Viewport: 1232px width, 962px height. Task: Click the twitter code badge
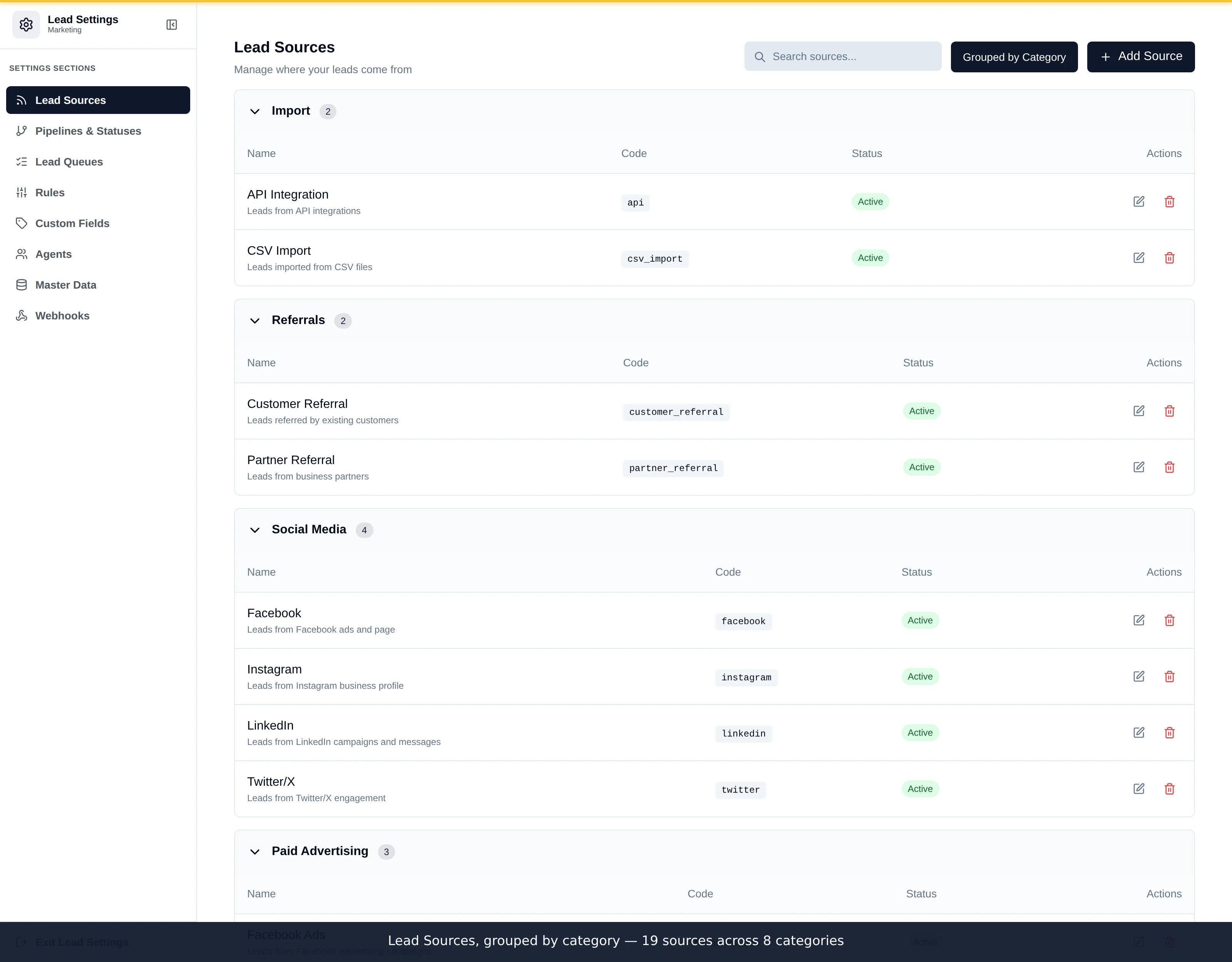(x=741, y=790)
